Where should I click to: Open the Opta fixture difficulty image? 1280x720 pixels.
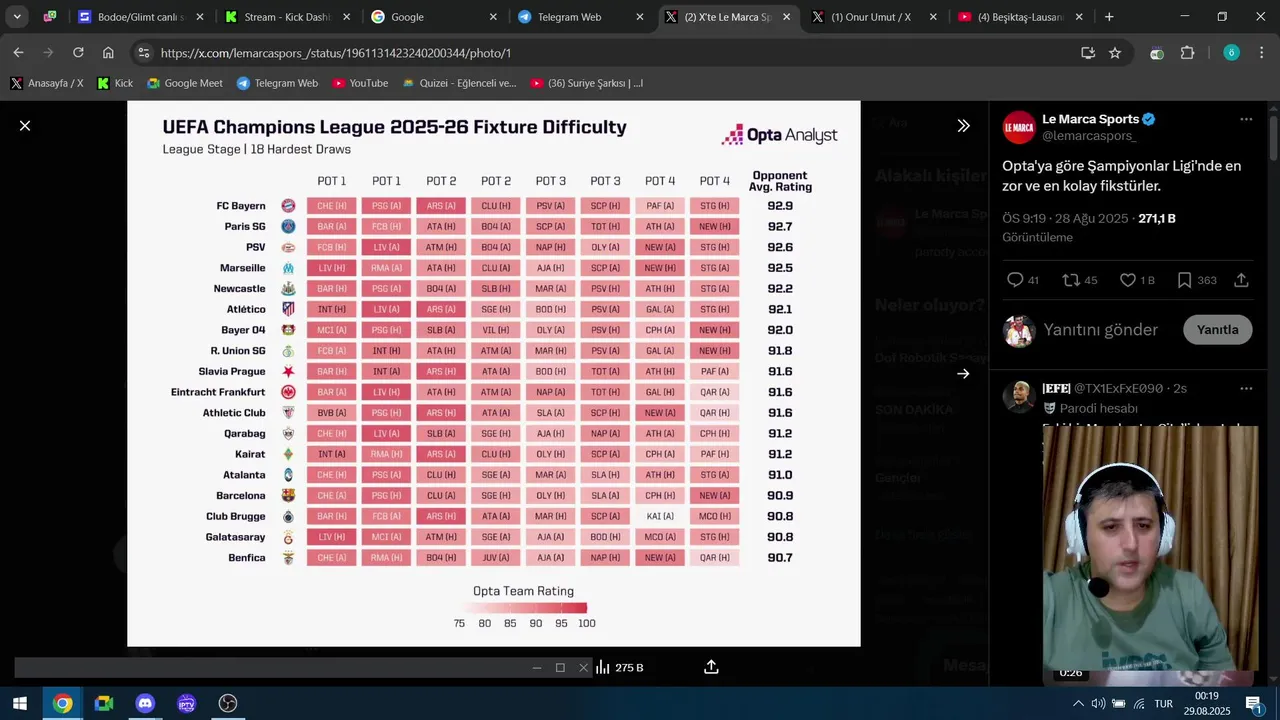coord(493,373)
